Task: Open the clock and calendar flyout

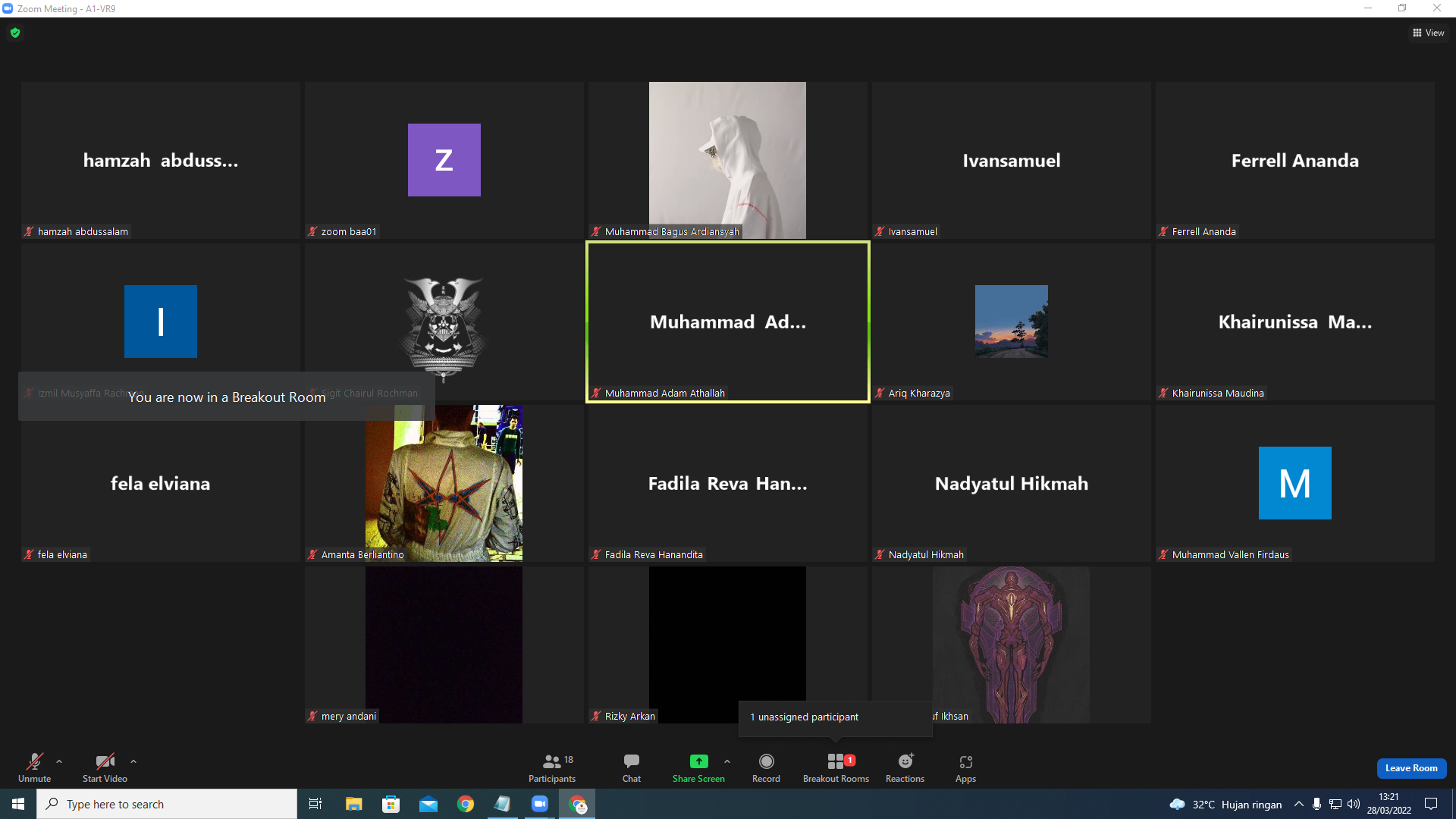Action: [x=1389, y=804]
